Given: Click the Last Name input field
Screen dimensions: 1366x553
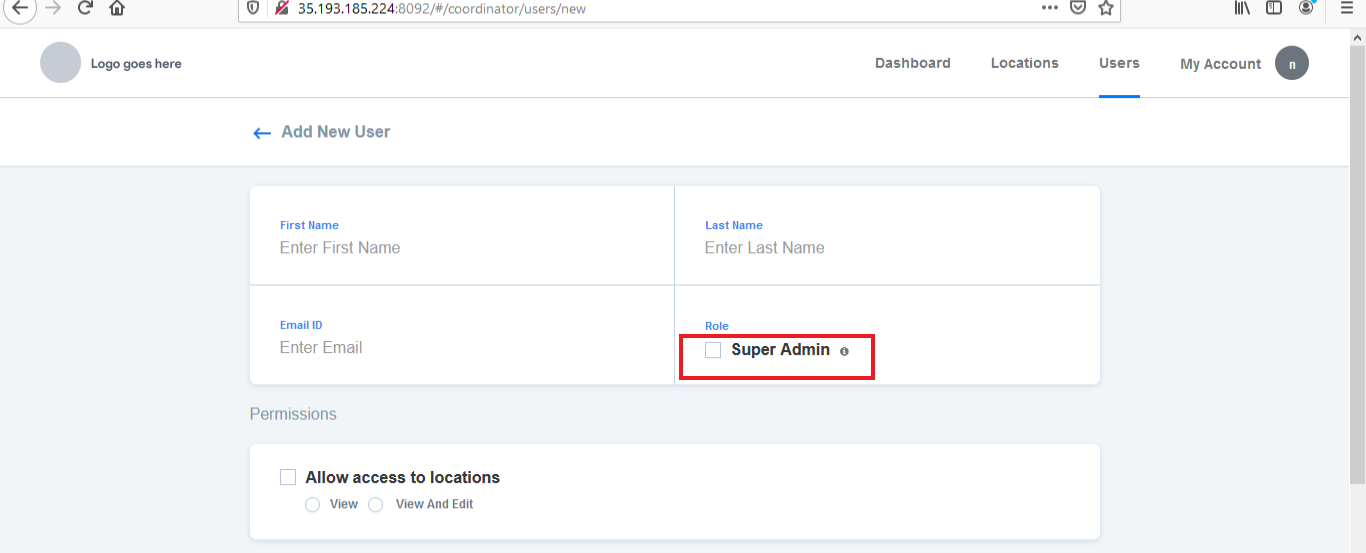Looking at the screenshot, I should pyautogui.click(x=887, y=248).
